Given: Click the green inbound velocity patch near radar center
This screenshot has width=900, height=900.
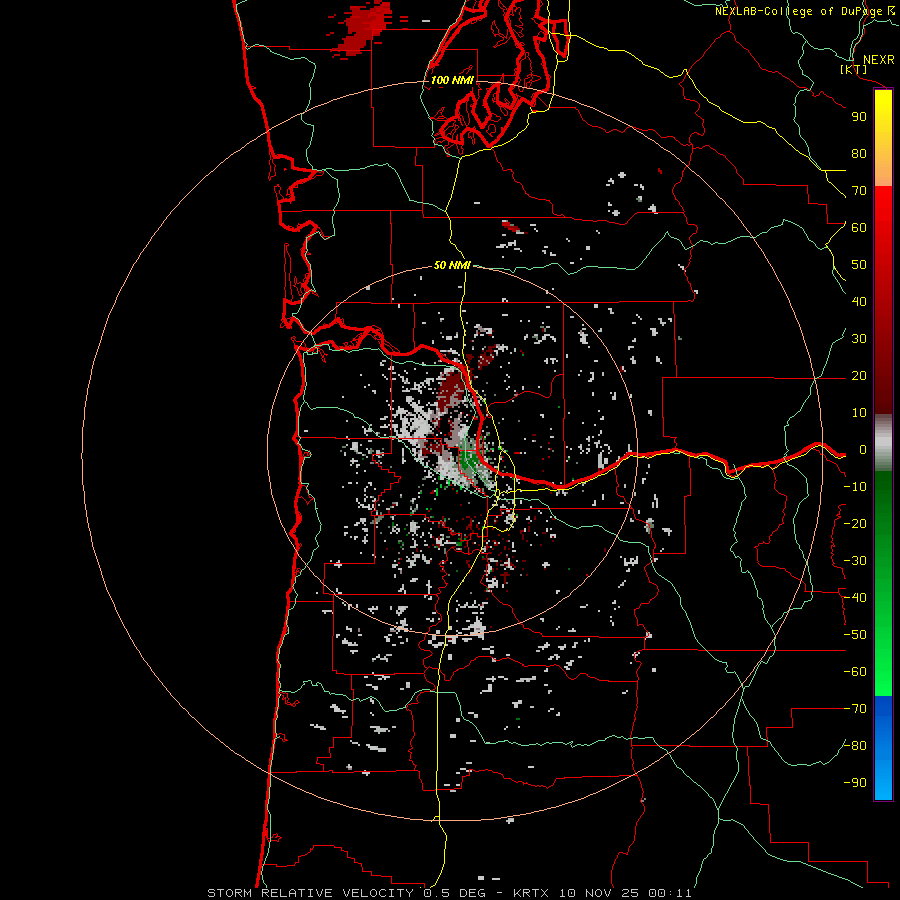Looking at the screenshot, I should 469,456.
